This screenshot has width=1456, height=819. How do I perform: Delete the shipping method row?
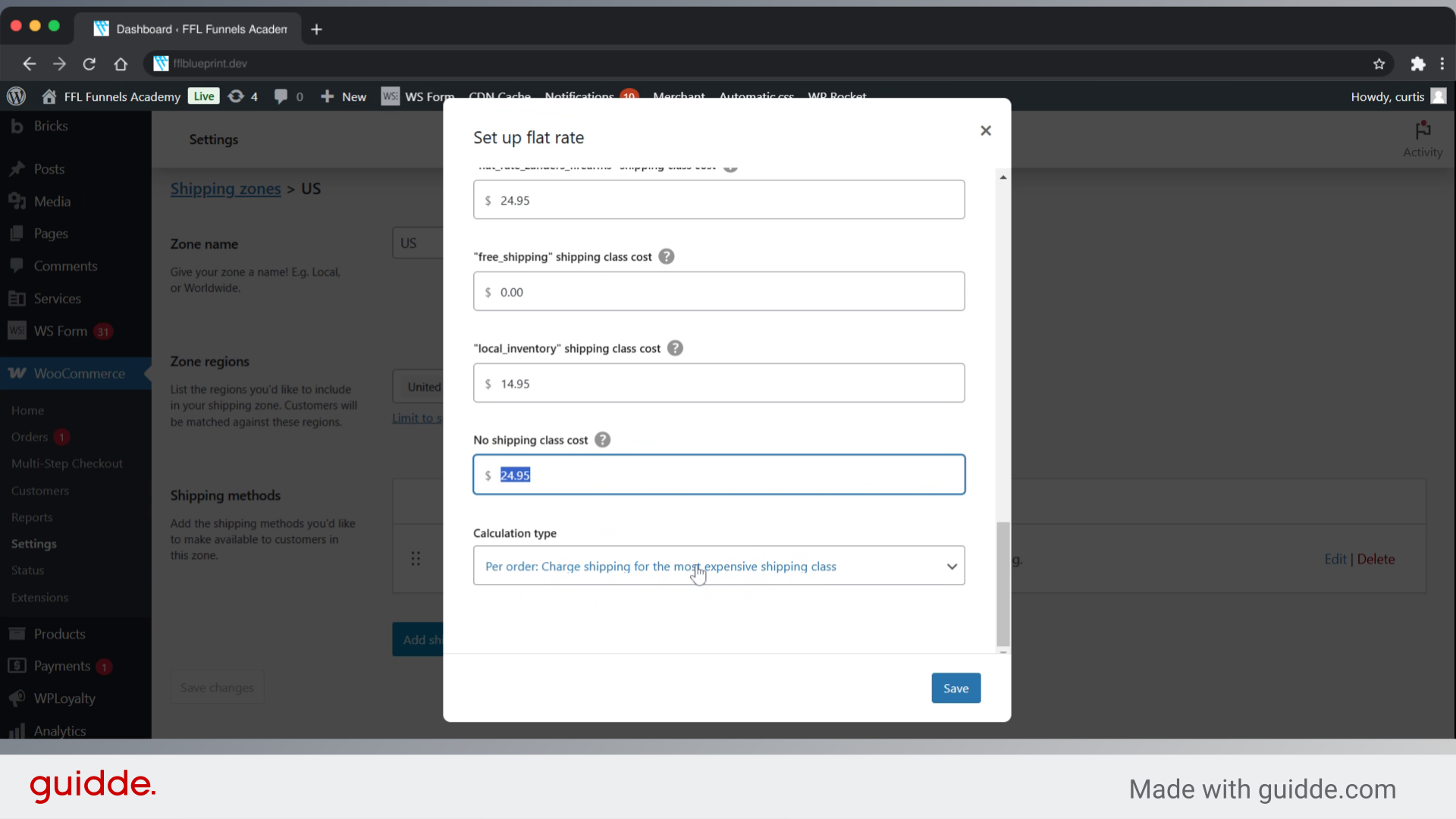pyautogui.click(x=1376, y=559)
